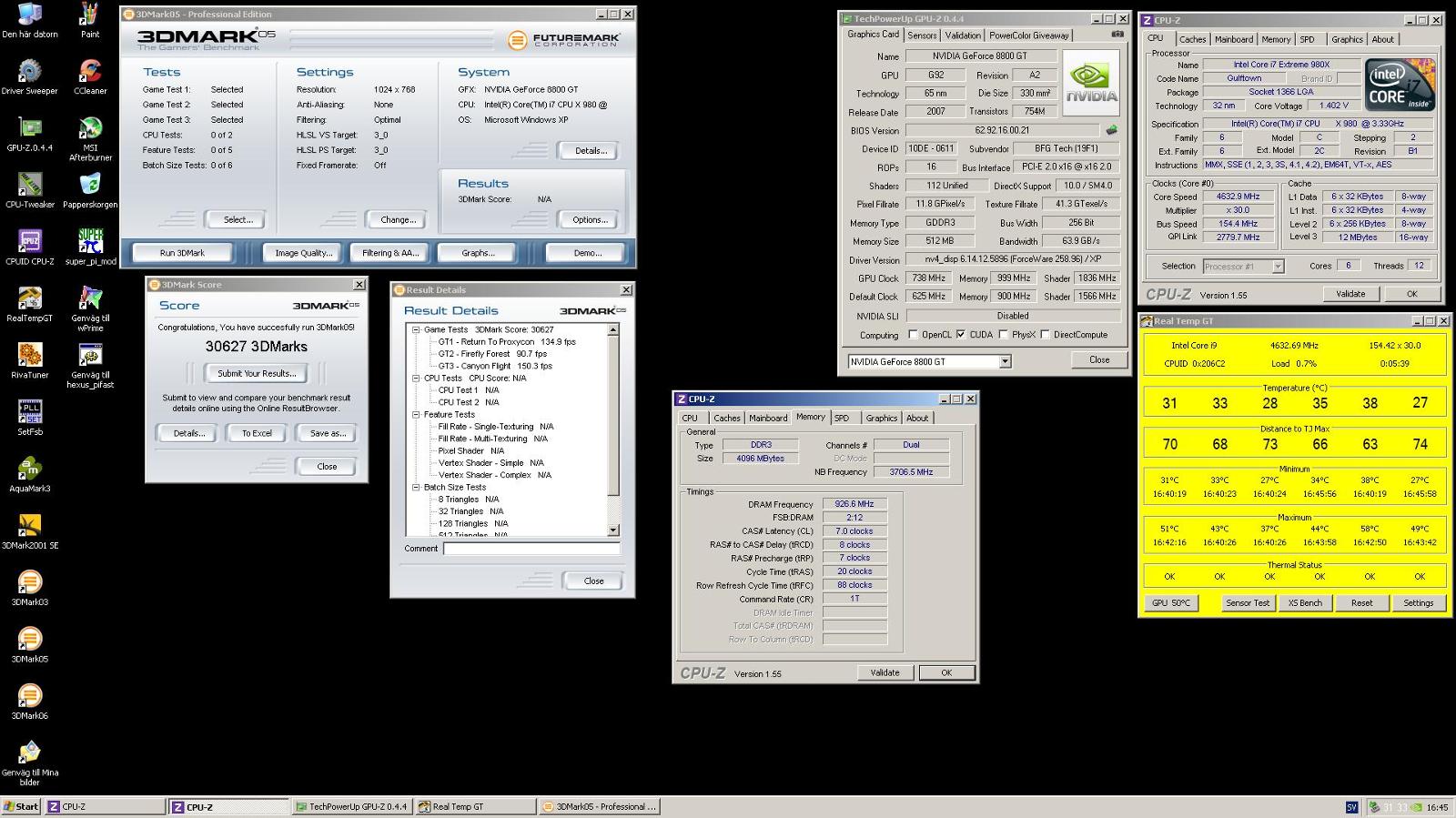1456x818 pixels.
Task: Select the GT2 - Firefly Forest result row
Action: 492,354
